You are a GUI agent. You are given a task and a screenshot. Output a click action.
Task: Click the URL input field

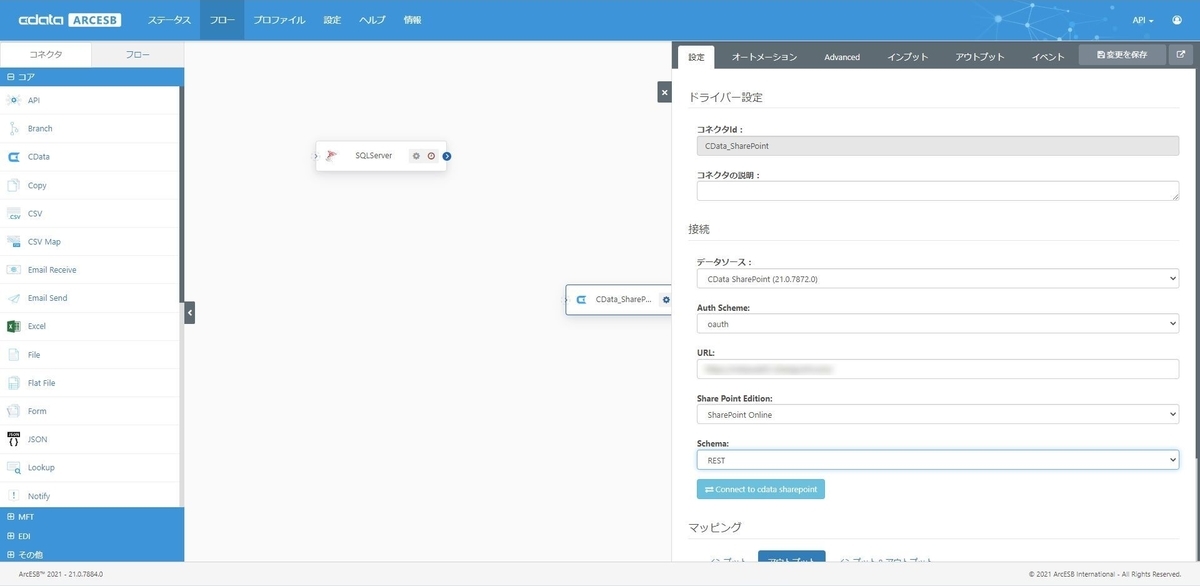[x=938, y=369]
